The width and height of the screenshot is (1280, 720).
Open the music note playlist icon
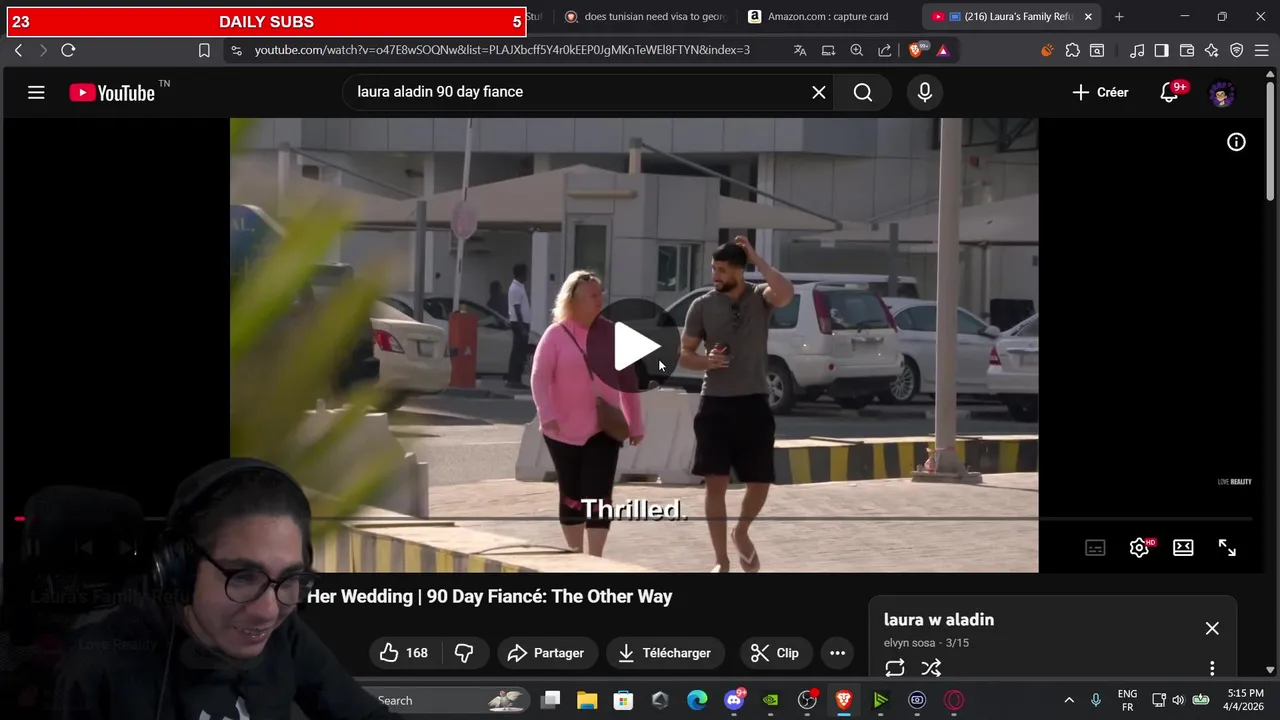coord(1137,50)
